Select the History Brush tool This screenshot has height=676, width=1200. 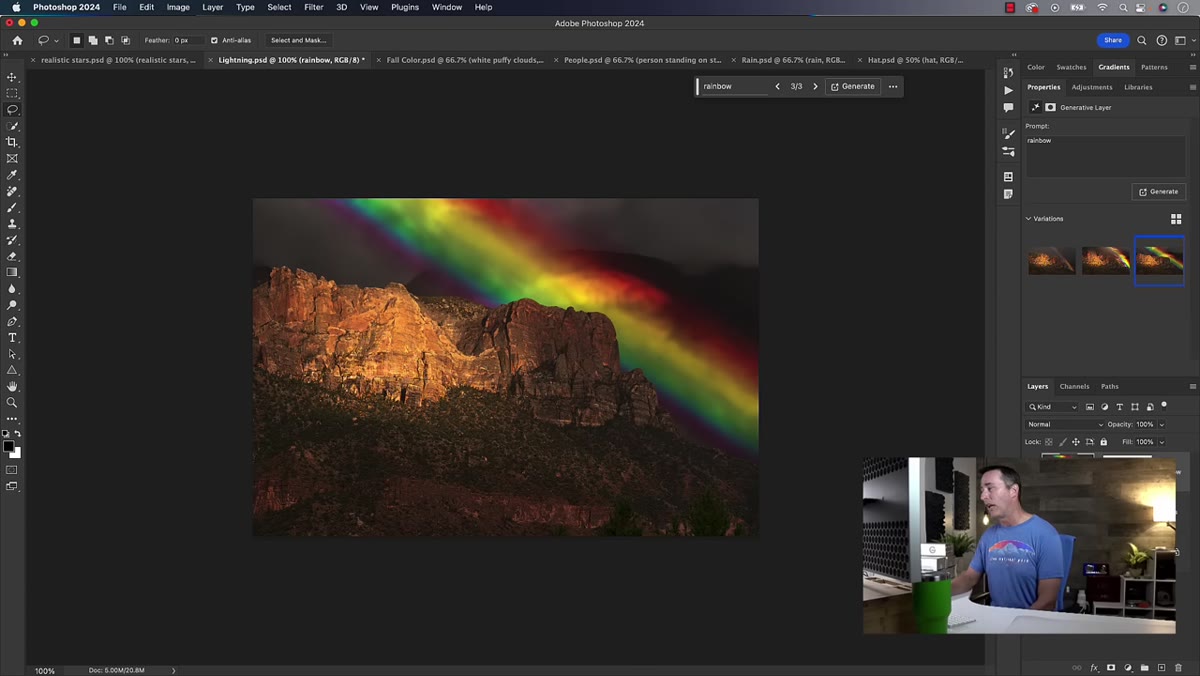(12, 240)
